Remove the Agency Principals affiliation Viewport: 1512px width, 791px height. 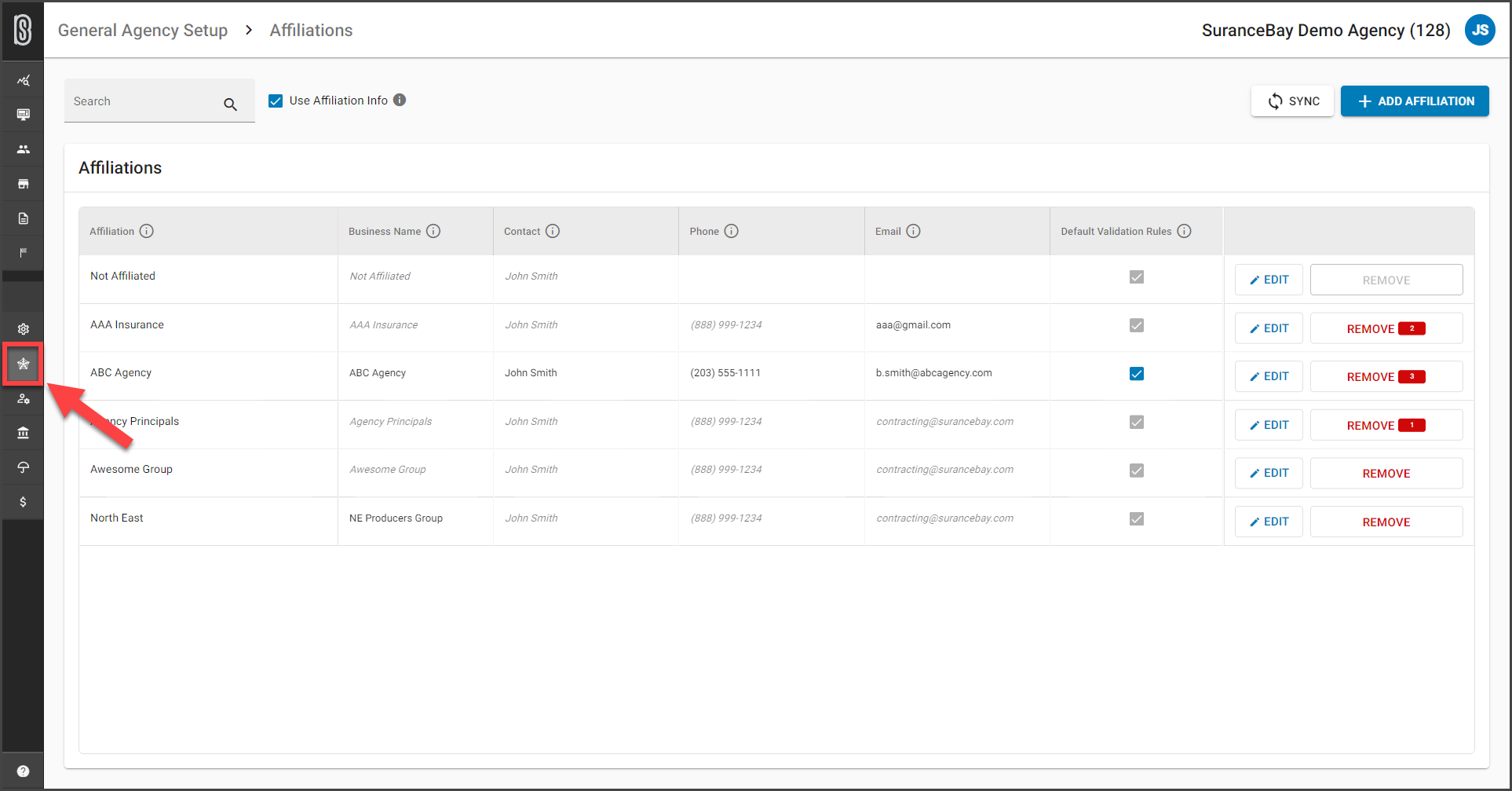1386,425
